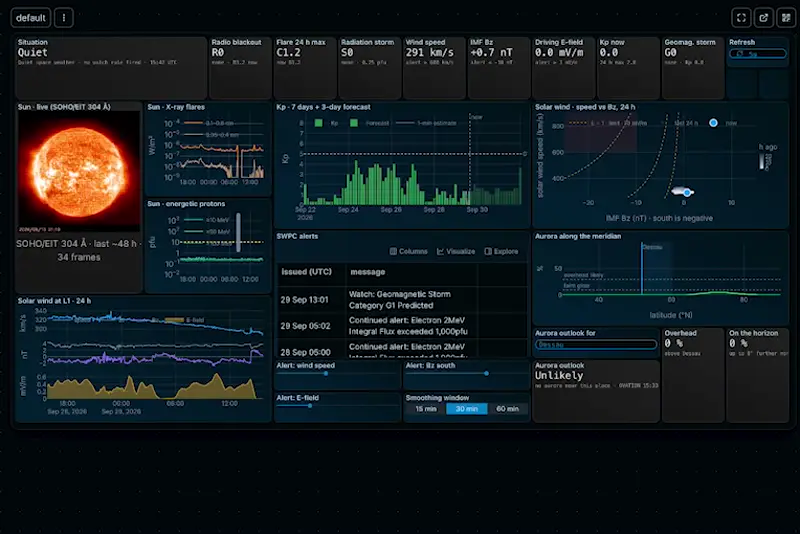Toggle the 0.1-0.8 nm X-ray legend entry
The image size is (800, 534).
(x=209, y=123)
